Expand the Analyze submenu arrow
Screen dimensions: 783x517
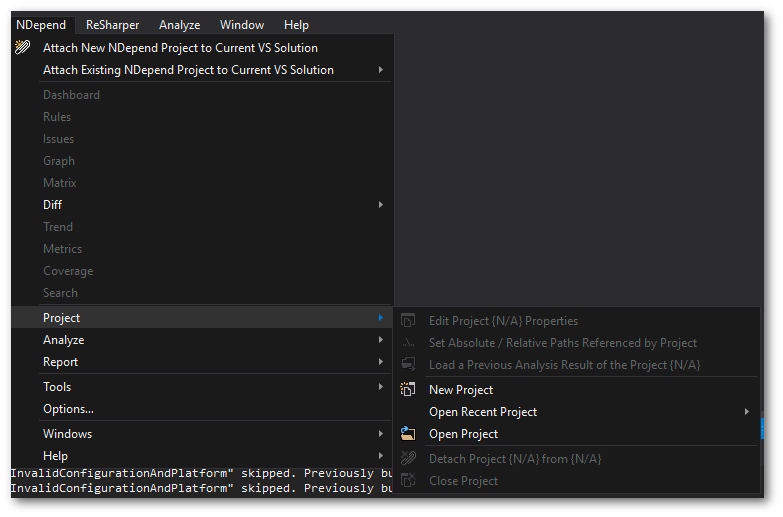(381, 340)
